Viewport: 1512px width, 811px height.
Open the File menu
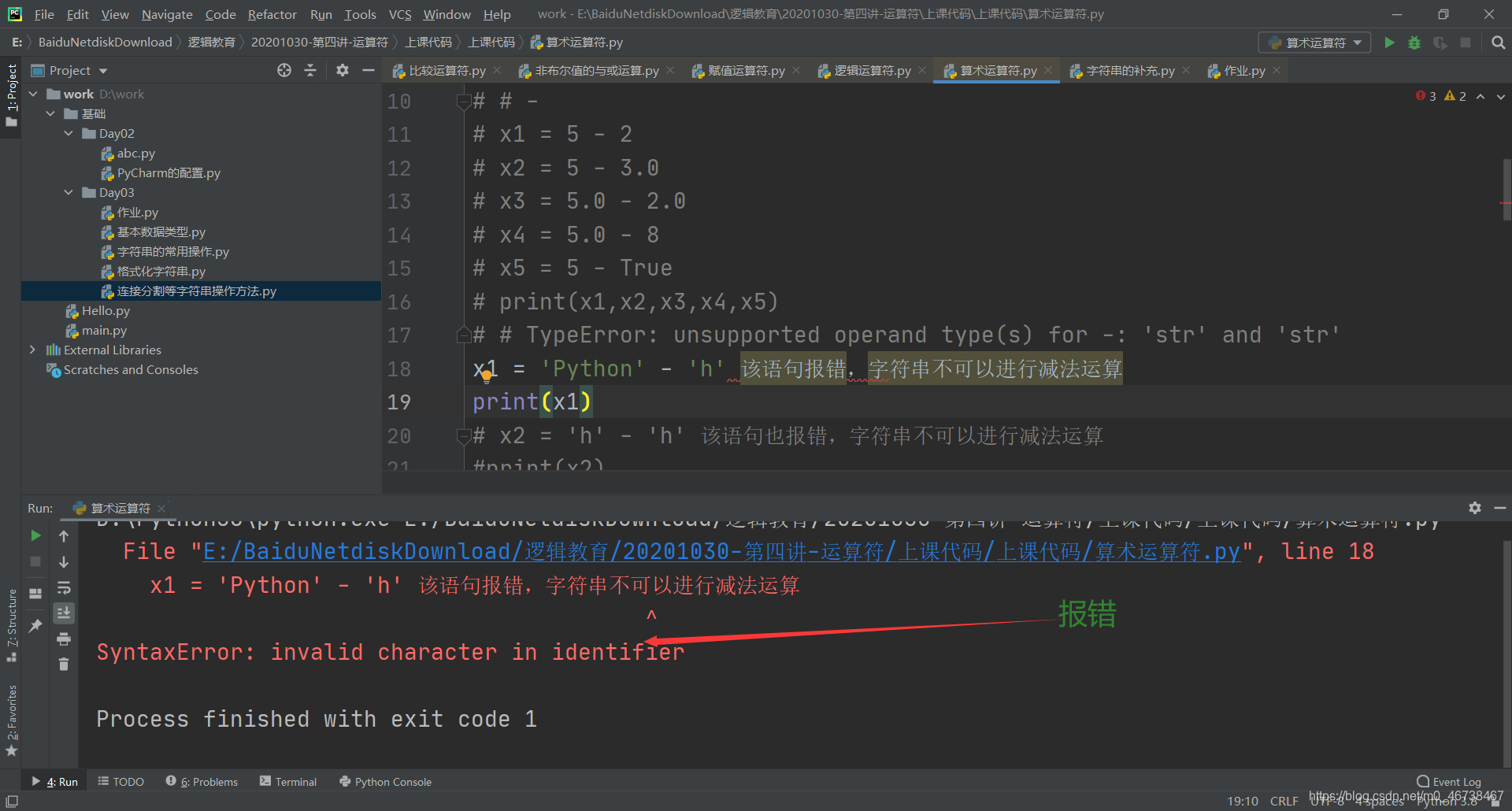pyautogui.click(x=44, y=14)
